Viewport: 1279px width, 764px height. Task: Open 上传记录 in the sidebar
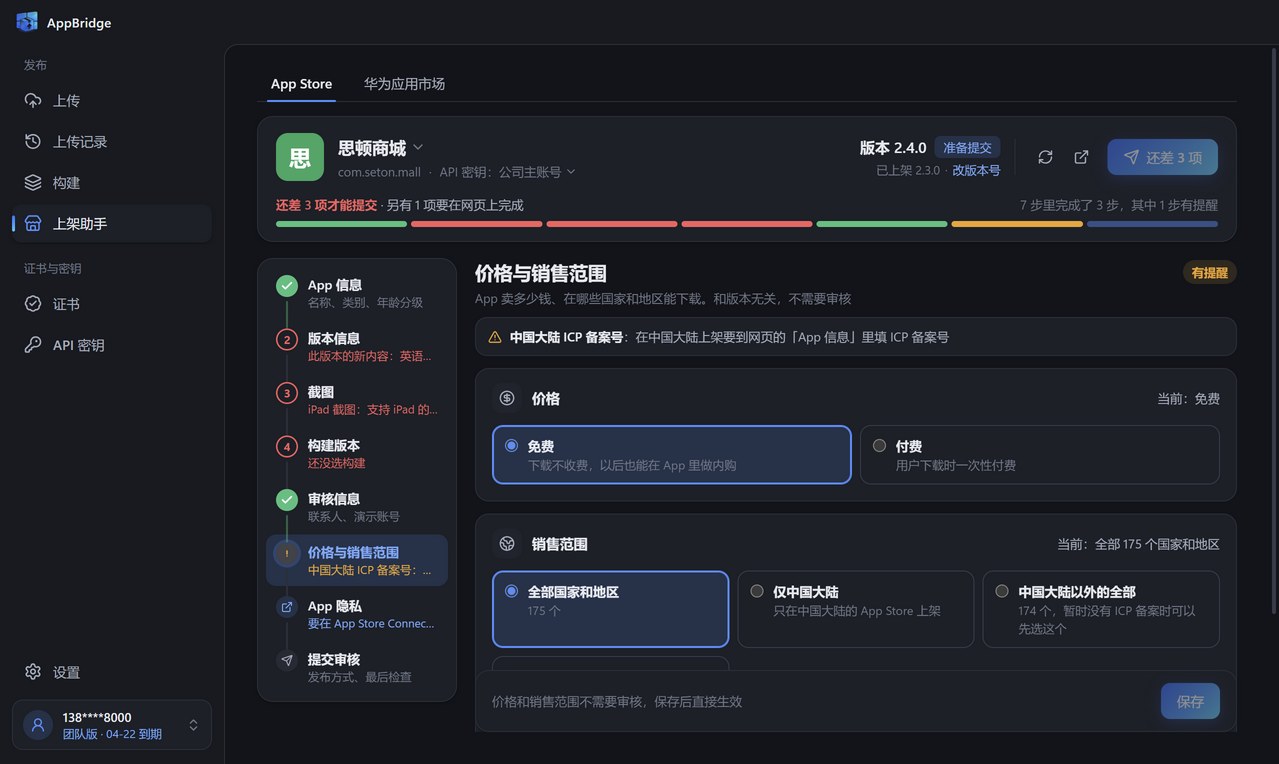tap(112, 142)
